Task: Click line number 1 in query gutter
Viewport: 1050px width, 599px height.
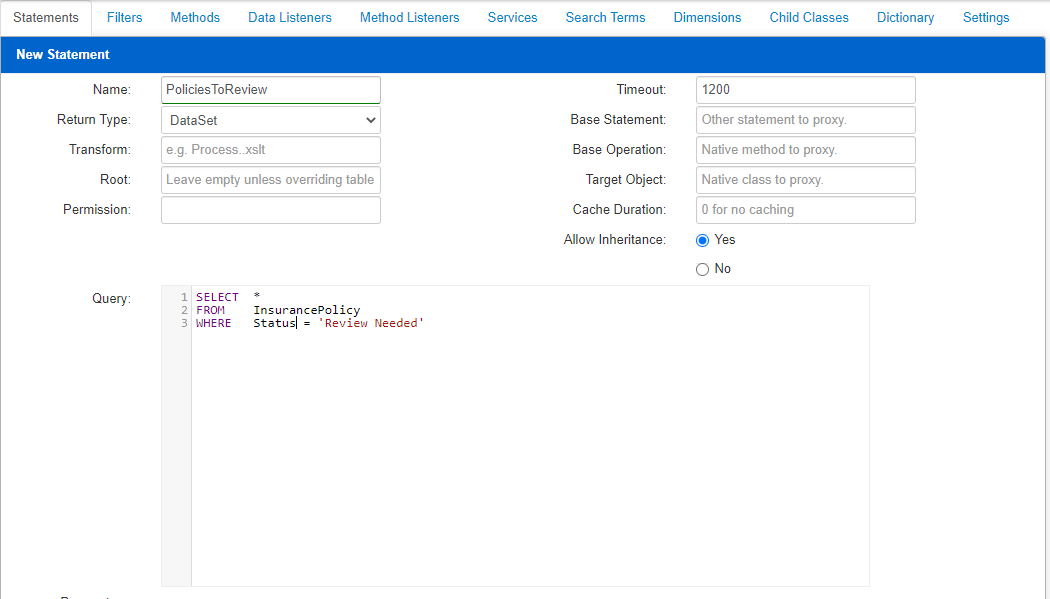Action: pyautogui.click(x=184, y=297)
